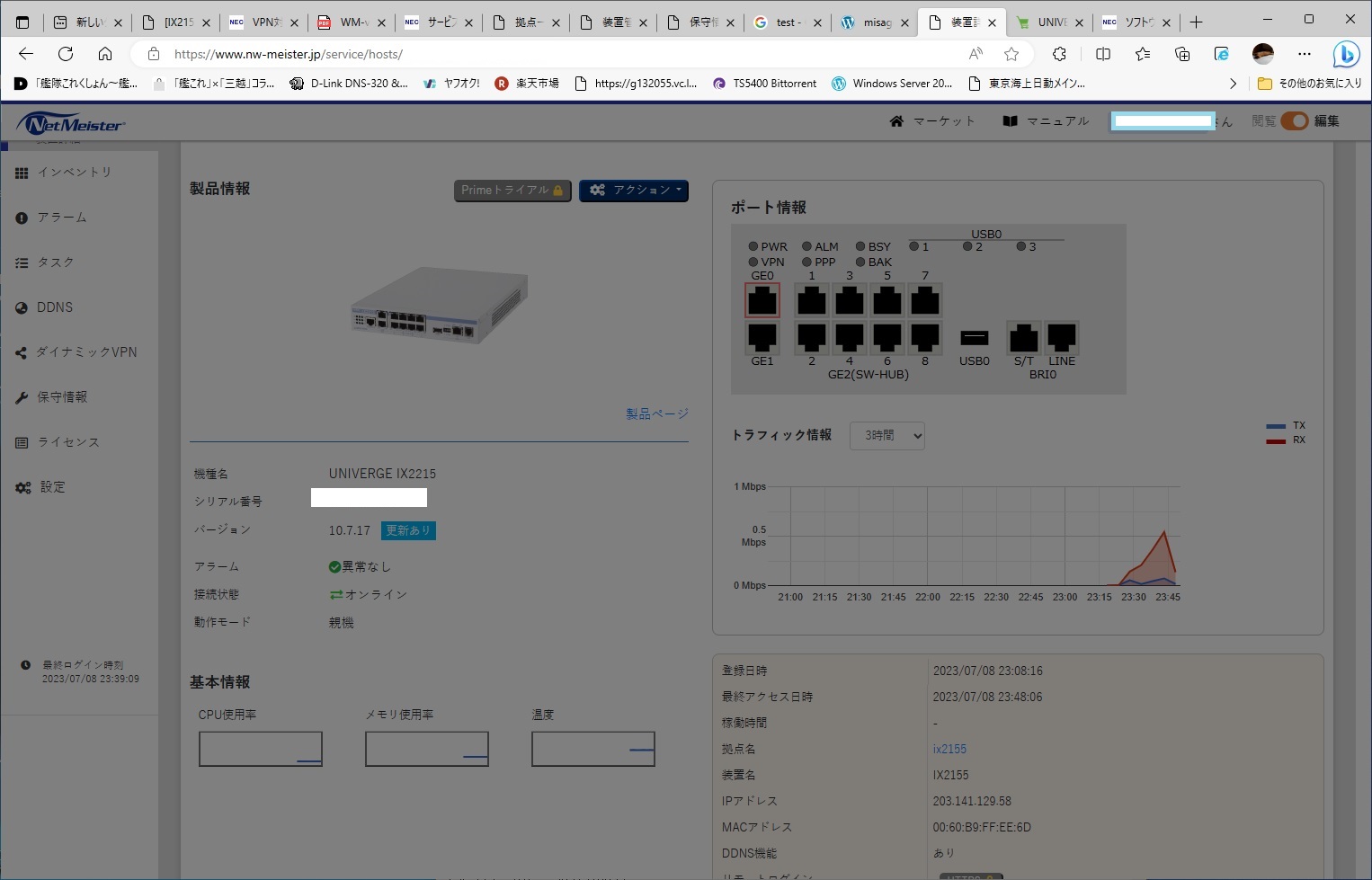Open the 楽天市場 bookmark
The height and width of the screenshot is (880, 1372).
click(527, 84)
